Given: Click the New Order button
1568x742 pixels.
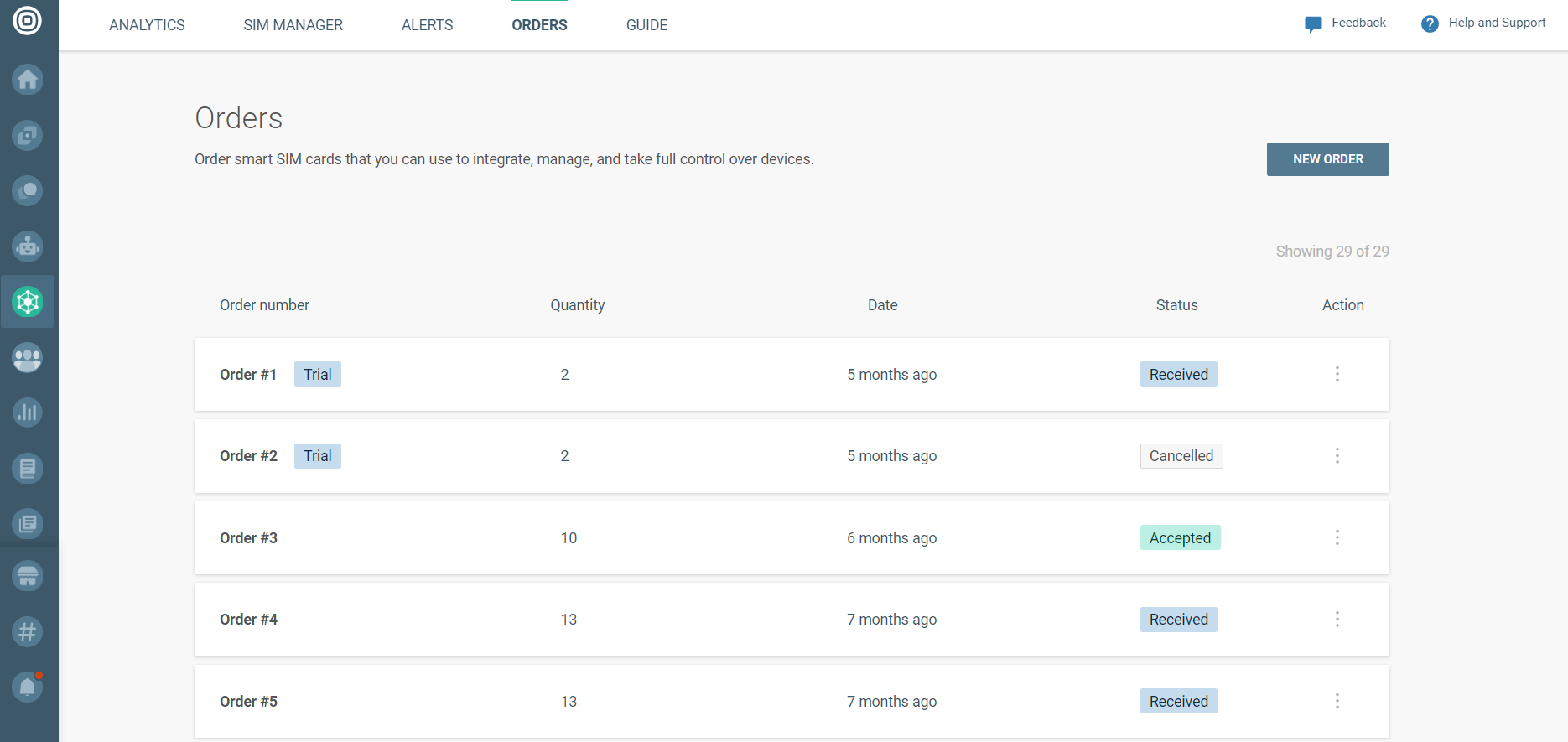Looking at the screenshot, I should point(1327,159).
